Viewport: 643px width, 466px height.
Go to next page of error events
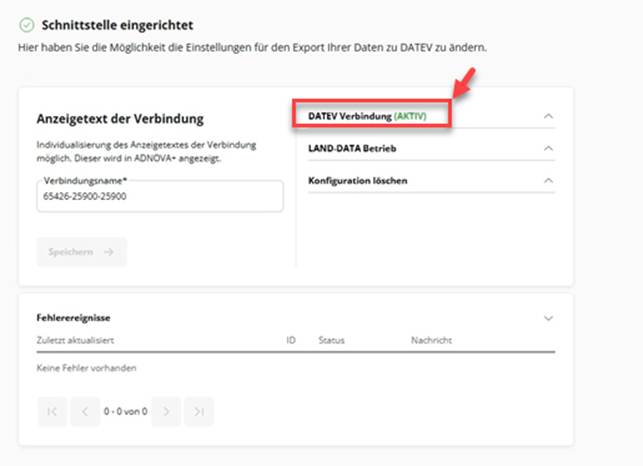[x=166, y=411]
